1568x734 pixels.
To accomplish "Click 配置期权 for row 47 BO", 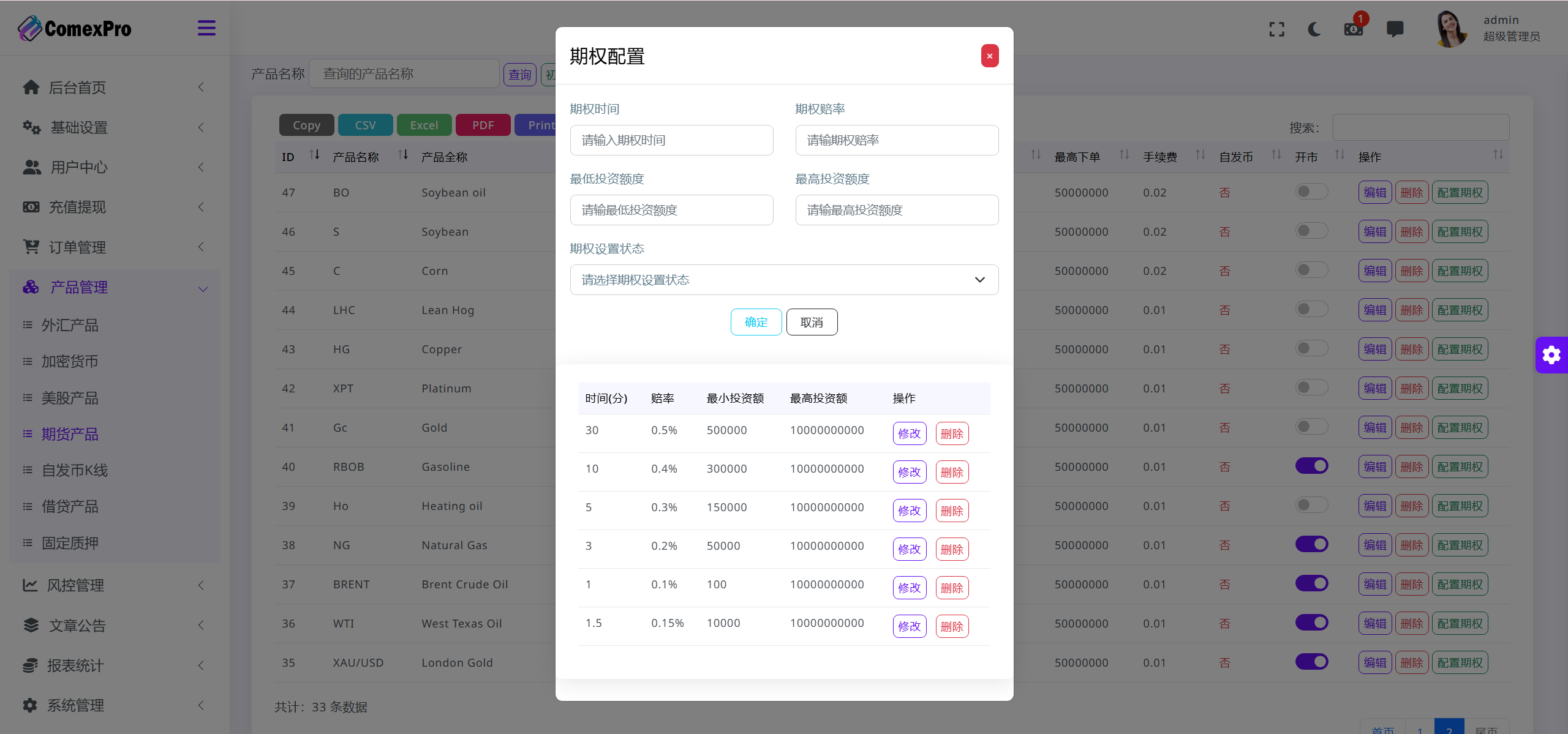I will pyautogui.click(x=1460, y=192).
